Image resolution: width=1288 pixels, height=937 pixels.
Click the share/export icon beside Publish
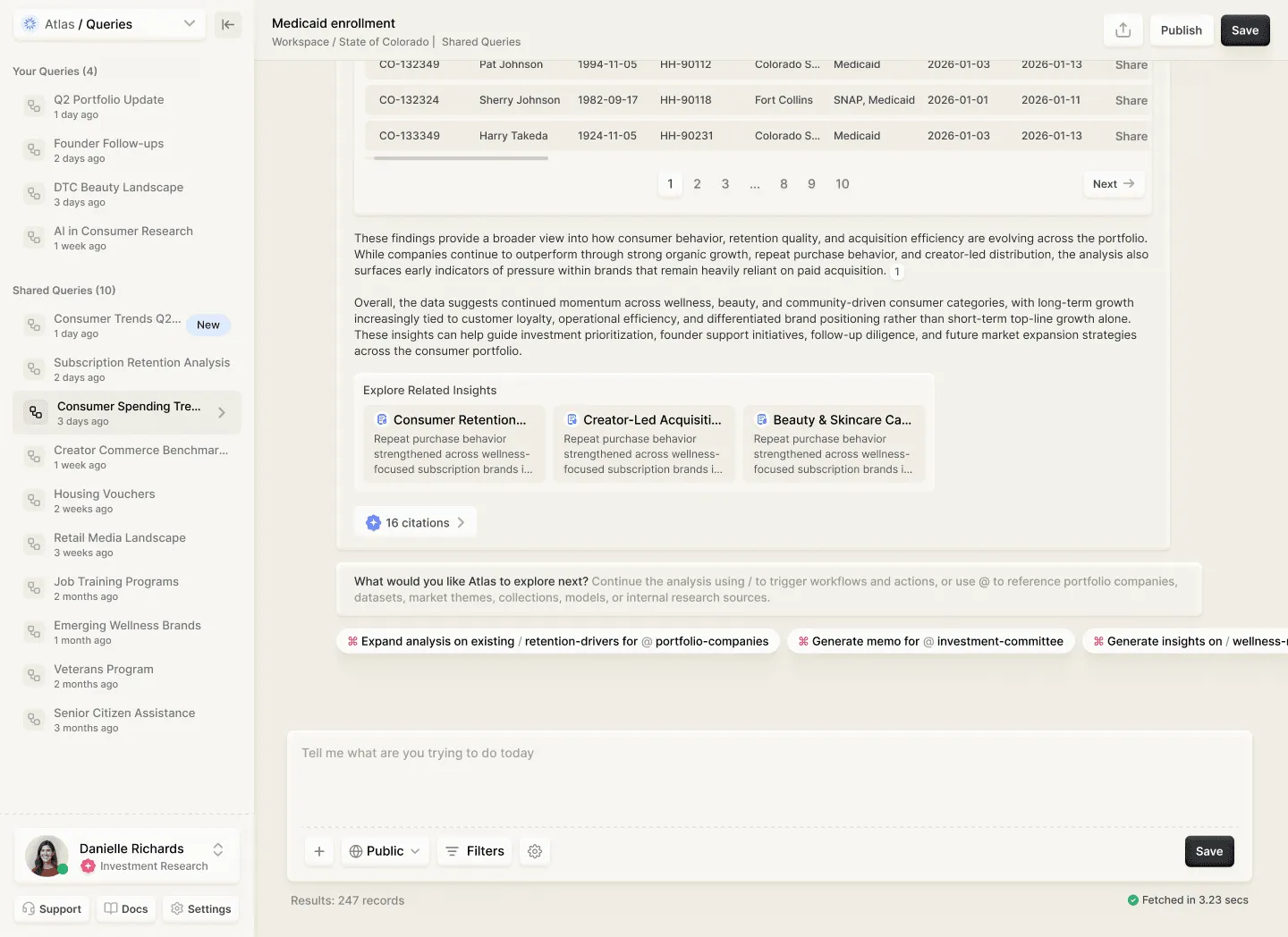[x=1123, y=30]
